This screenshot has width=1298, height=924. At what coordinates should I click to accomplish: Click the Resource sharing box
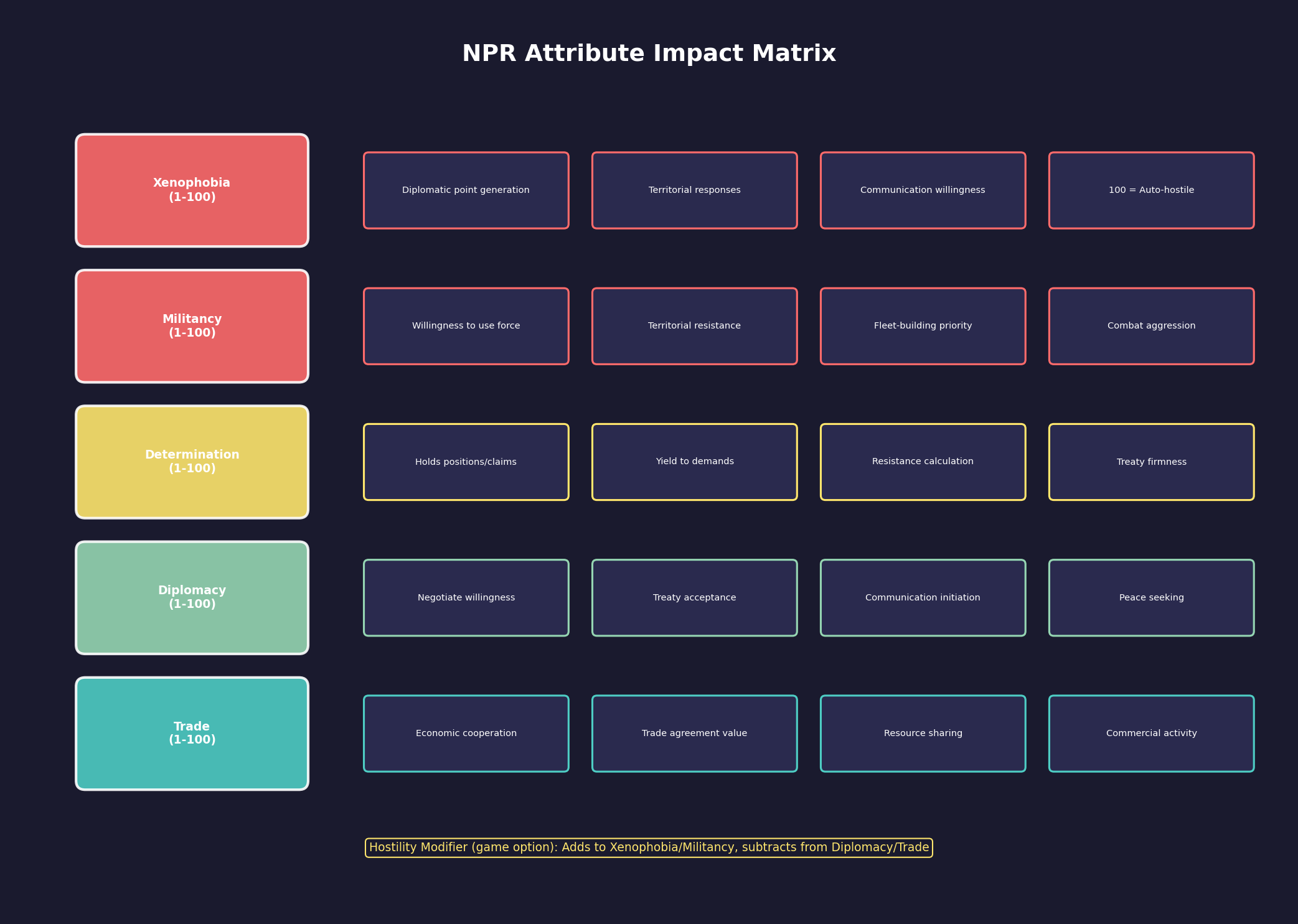(923, 733)
